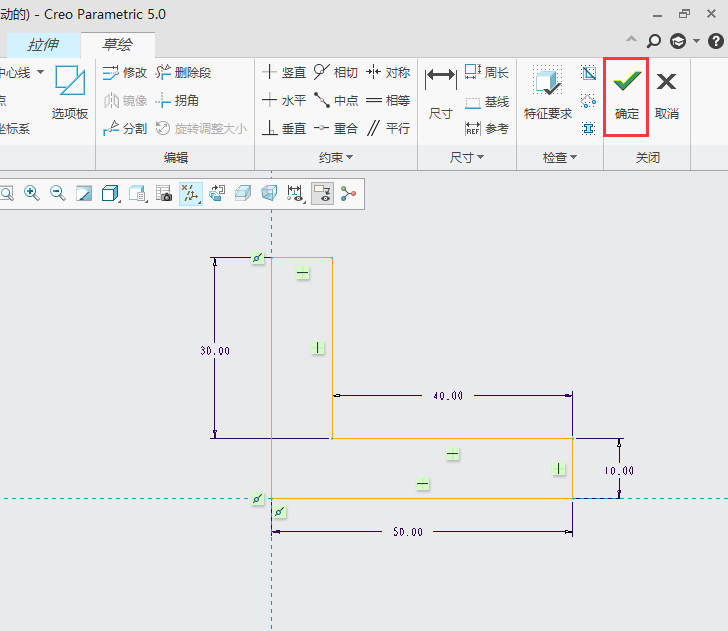This screenshot has height=631, width=728.
Task: Select the 50.00 horizontal dimension value
Action: coord(408,532)
